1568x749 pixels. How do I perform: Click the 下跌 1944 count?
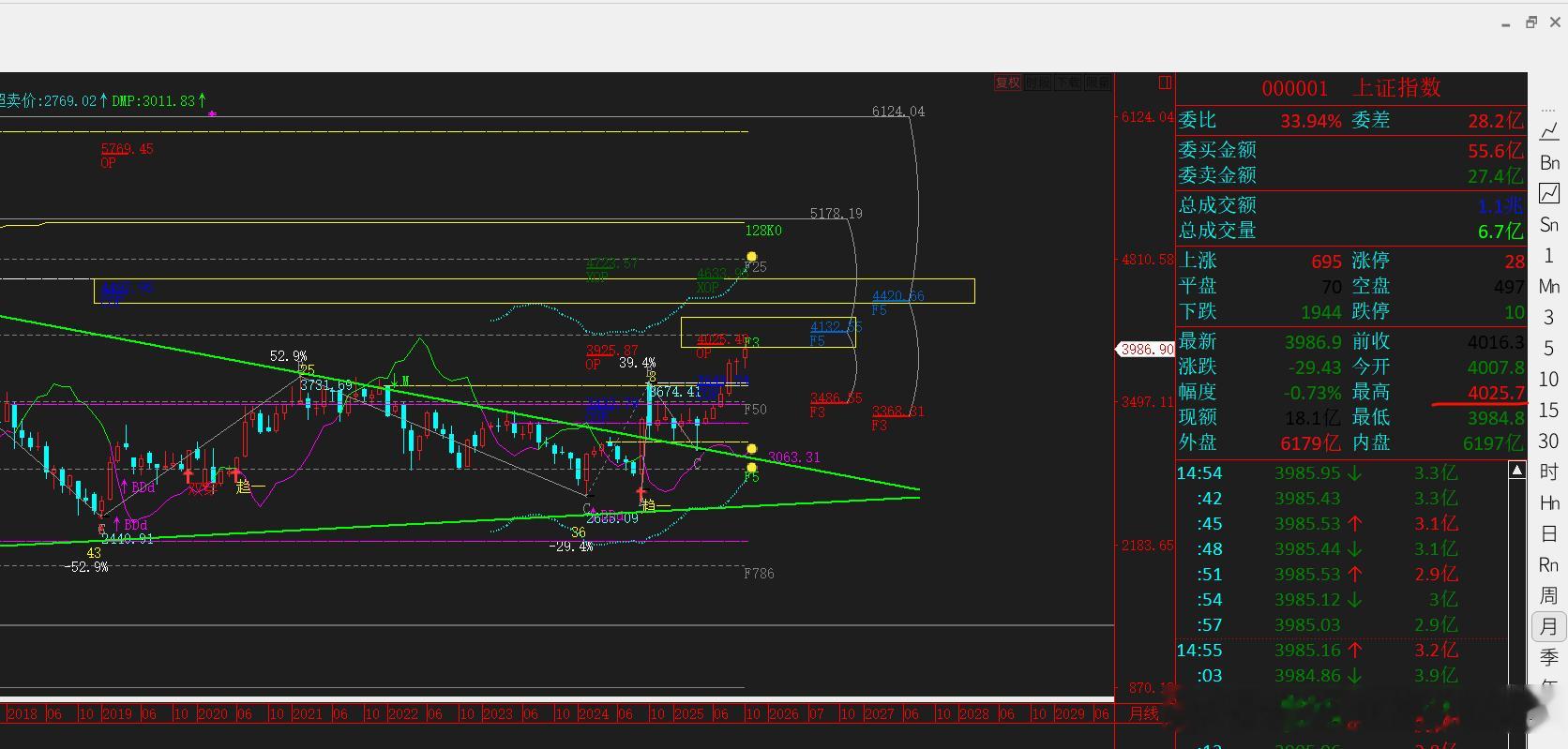[x=1320, y=312]
